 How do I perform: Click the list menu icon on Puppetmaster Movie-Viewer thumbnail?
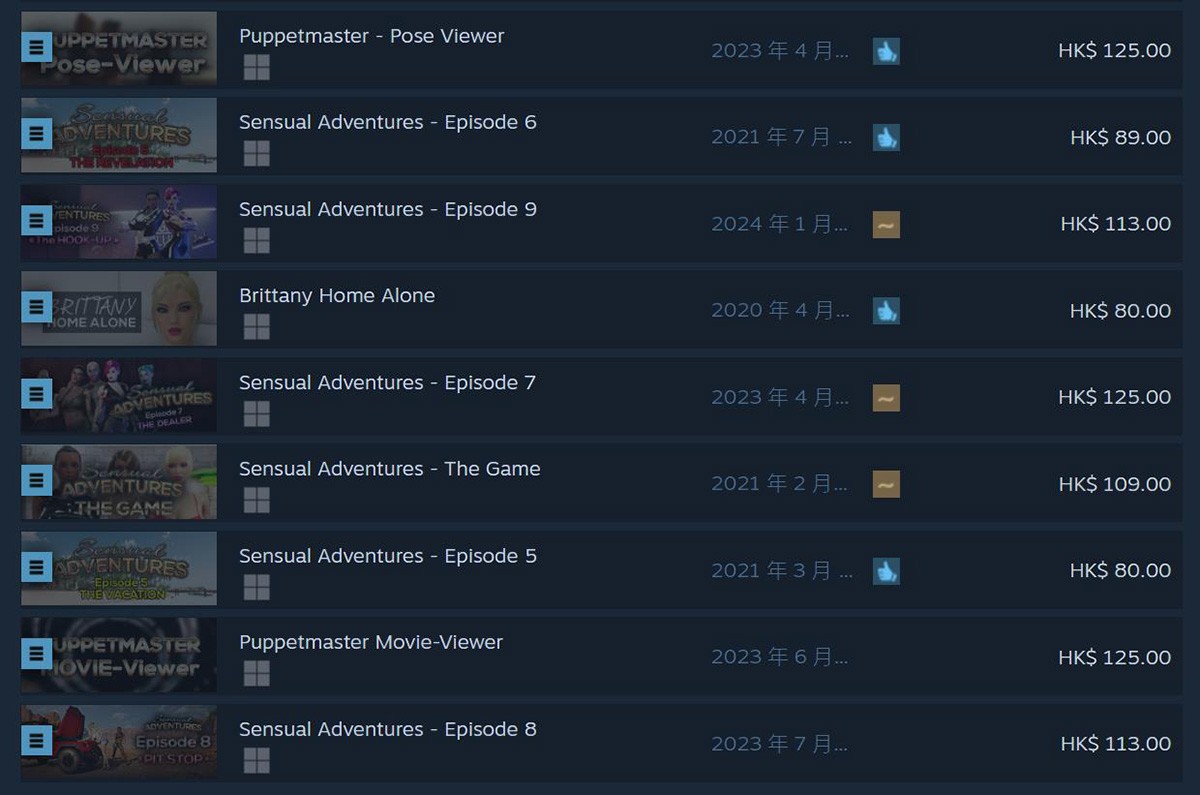pyautogui.click(x=36, y=654)
